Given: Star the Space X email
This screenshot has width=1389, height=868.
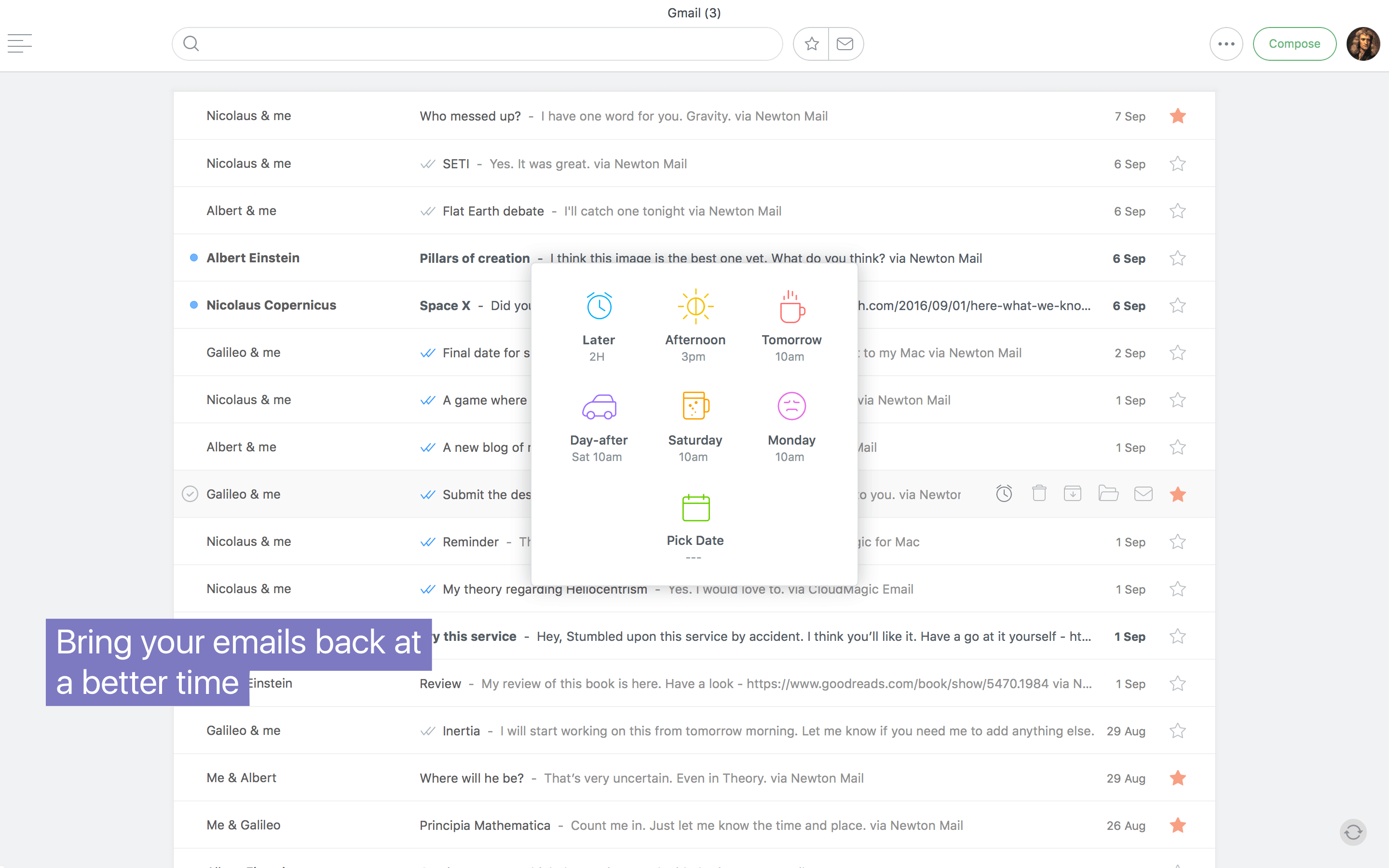Looking at the screenshot, I should [x=1178, y=305].
